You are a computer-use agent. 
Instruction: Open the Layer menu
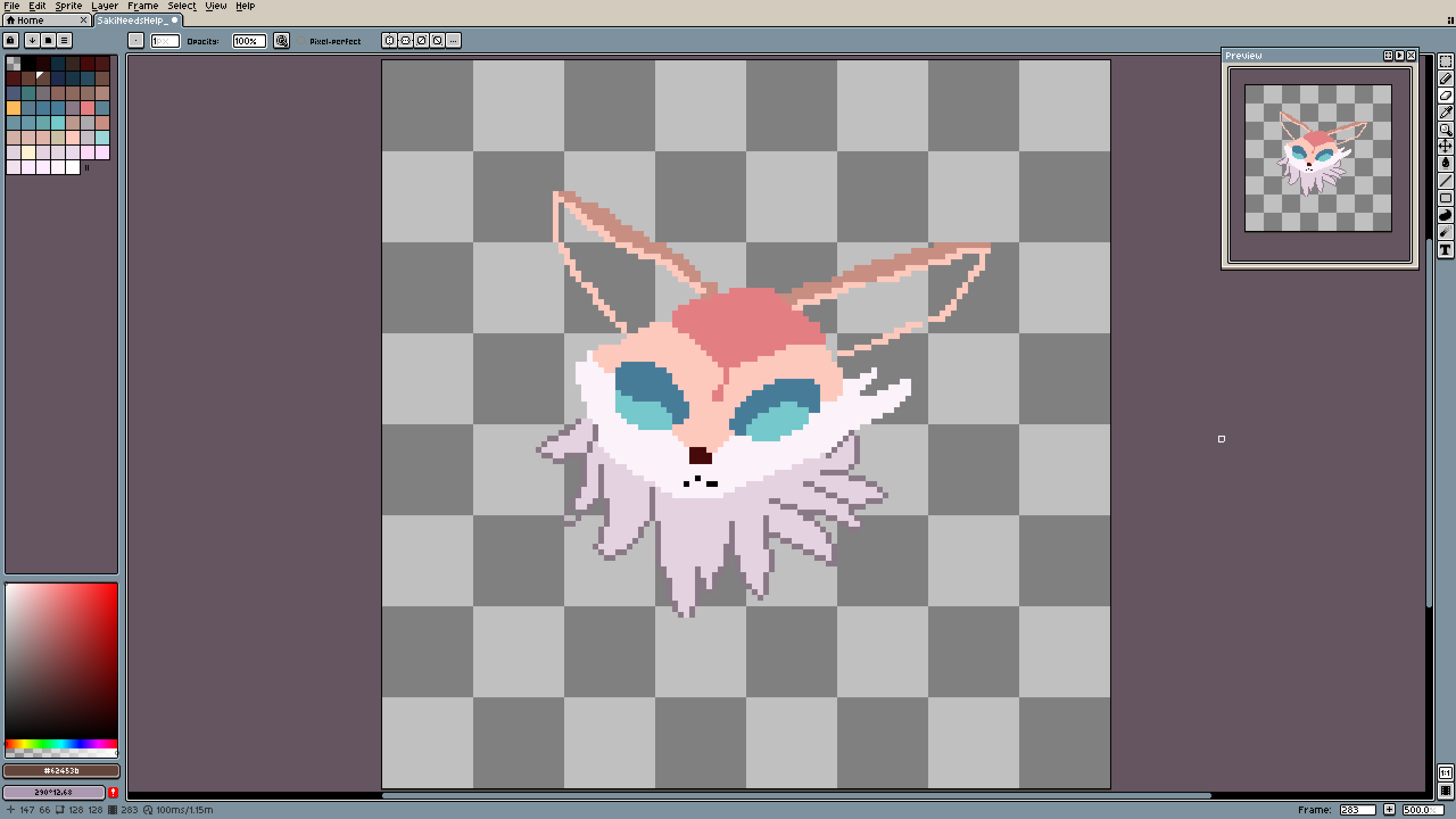point(105,6)
